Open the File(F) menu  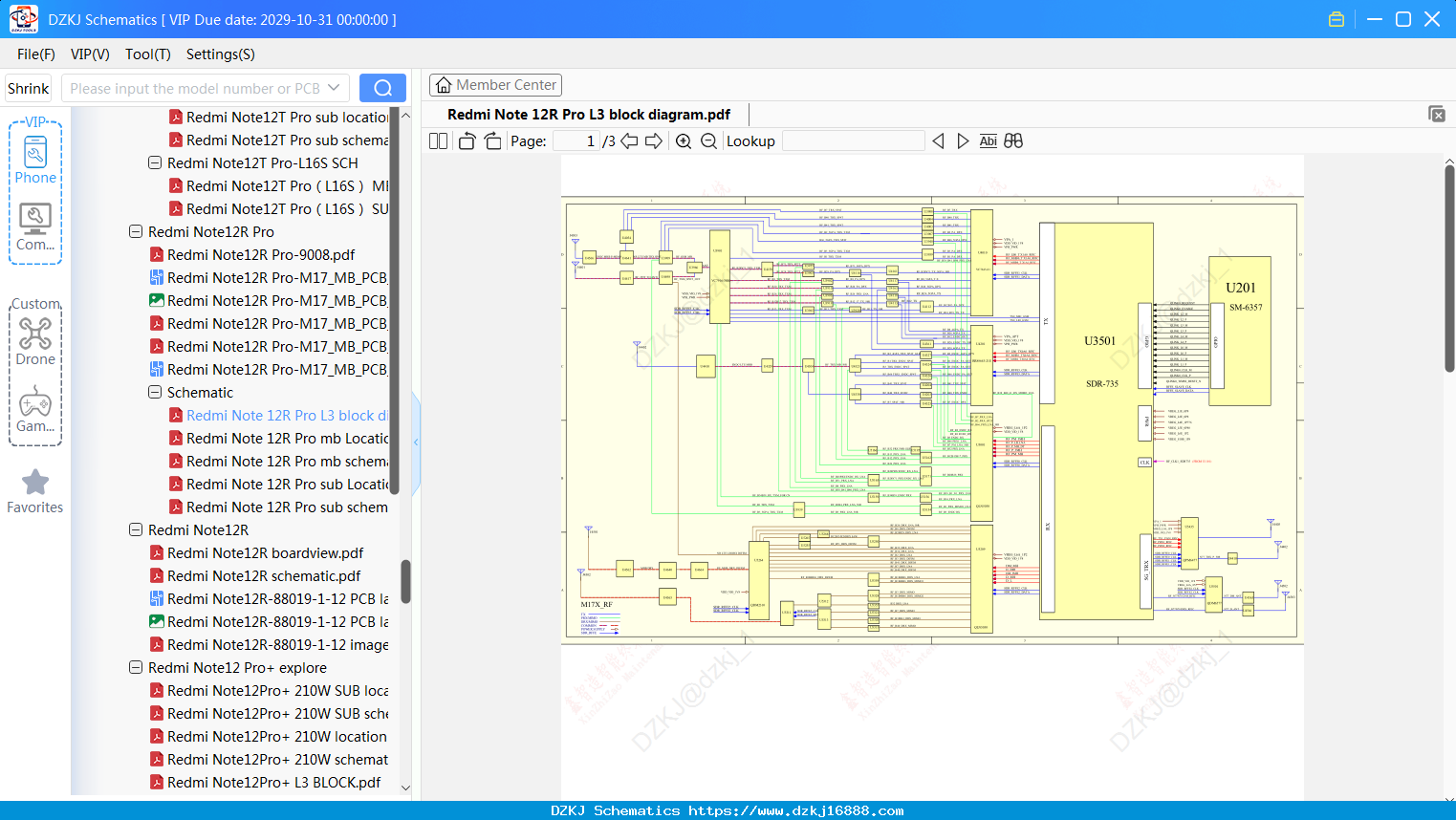pyautogui.click(x=36, y=54)
